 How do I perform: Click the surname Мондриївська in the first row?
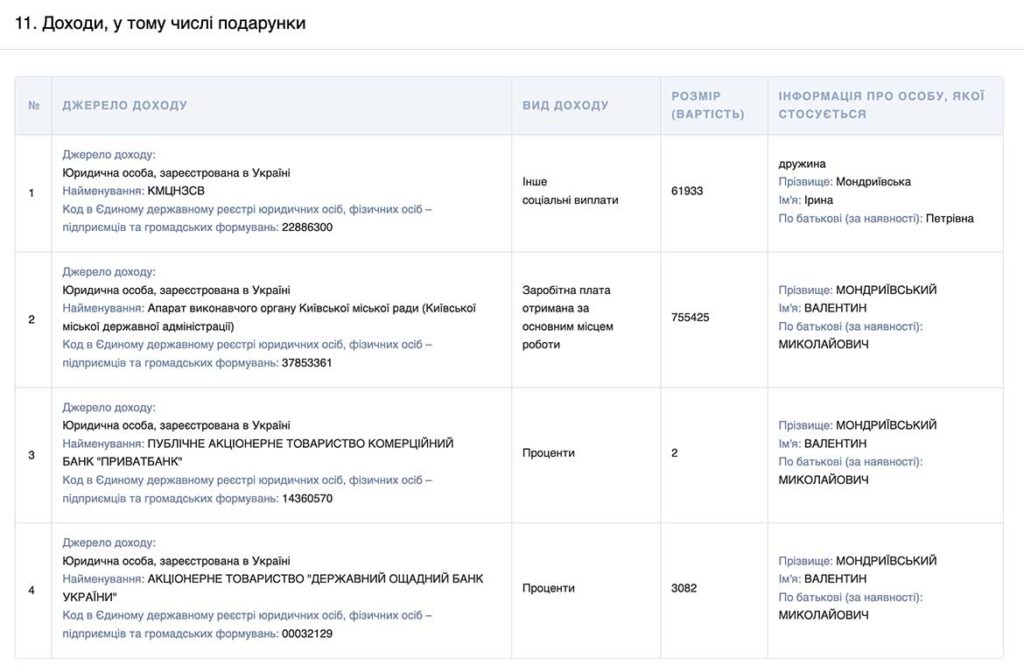click(873, 182)
